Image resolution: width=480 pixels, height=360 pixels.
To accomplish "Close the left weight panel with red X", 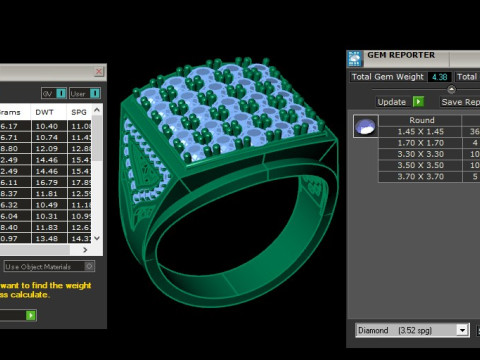I will point(99,71).
